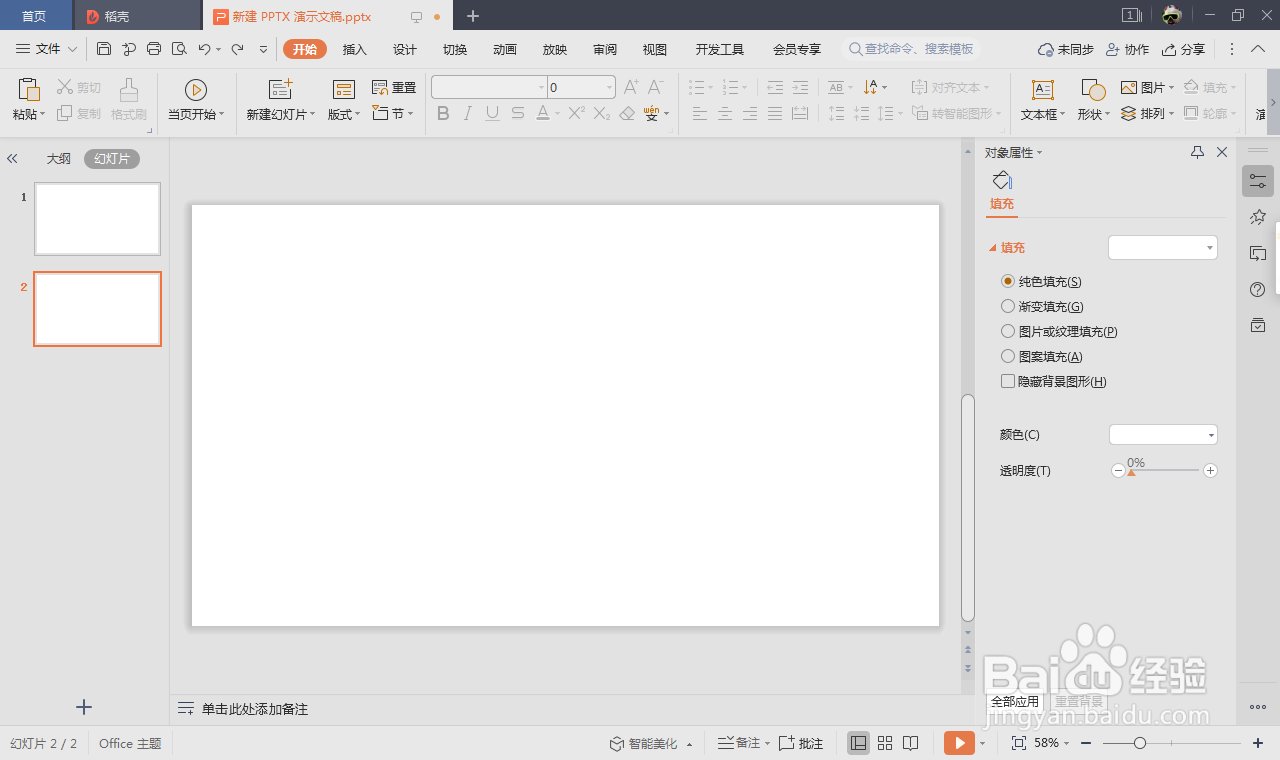Insert a new slide from ribbon

coord(281,100)
